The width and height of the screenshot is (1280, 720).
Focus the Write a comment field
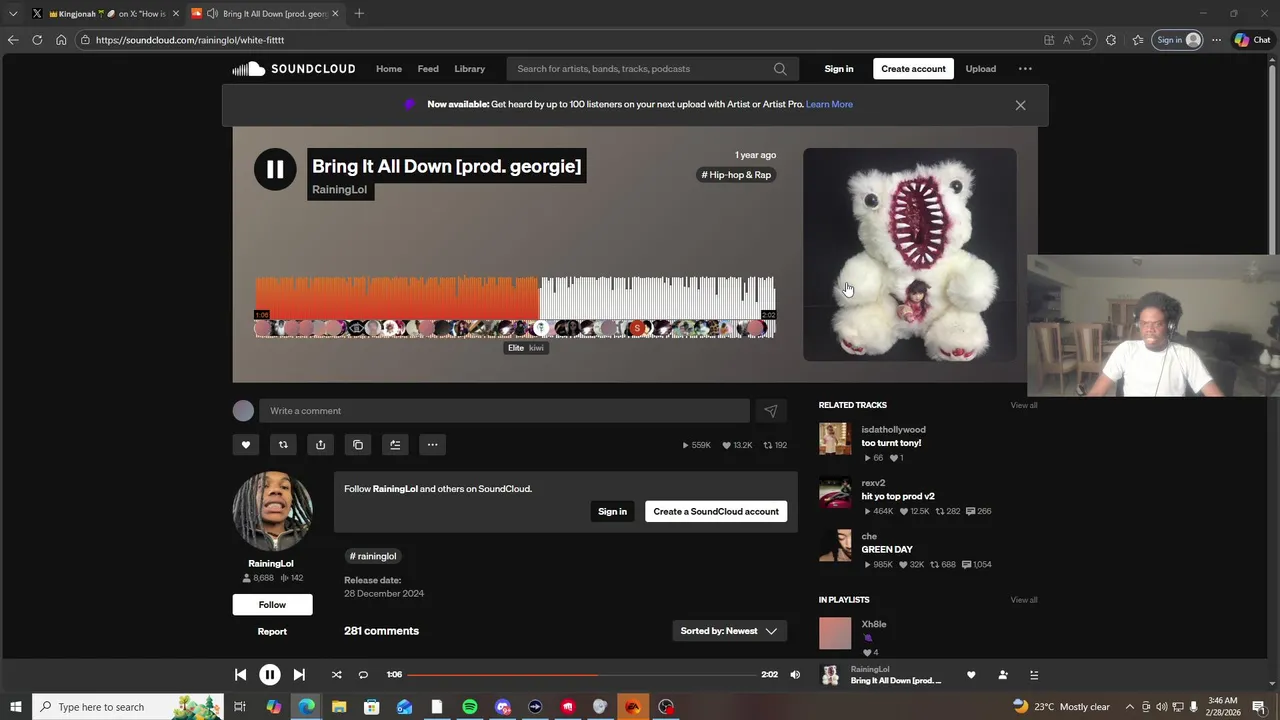coord(504,411)
